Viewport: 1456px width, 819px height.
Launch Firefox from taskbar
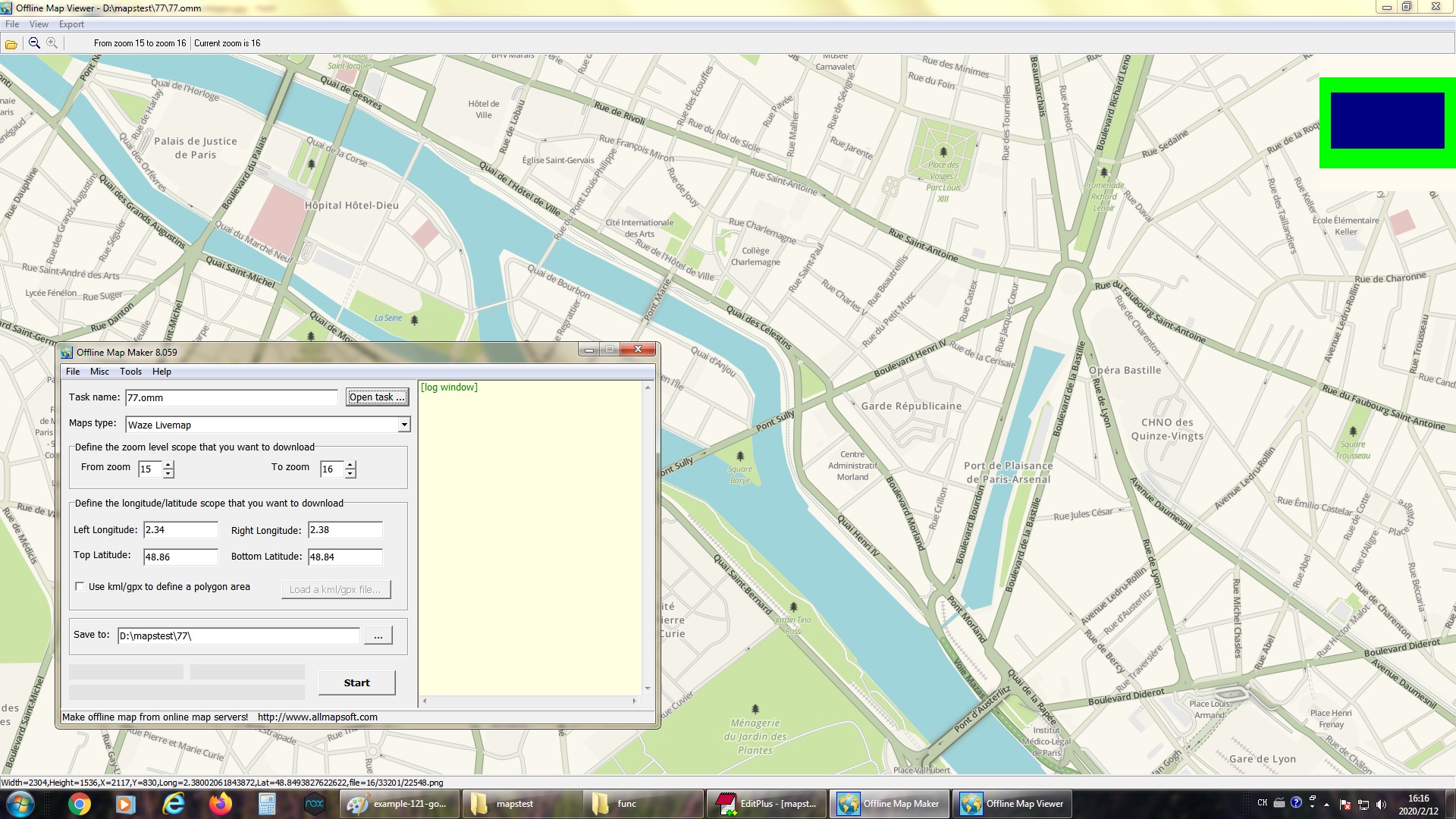coord(221,804)
